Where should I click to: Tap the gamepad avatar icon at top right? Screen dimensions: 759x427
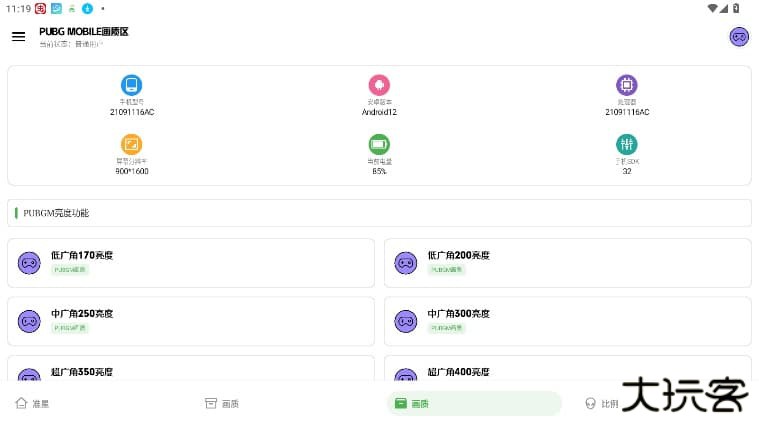click(x=739, y=37)
